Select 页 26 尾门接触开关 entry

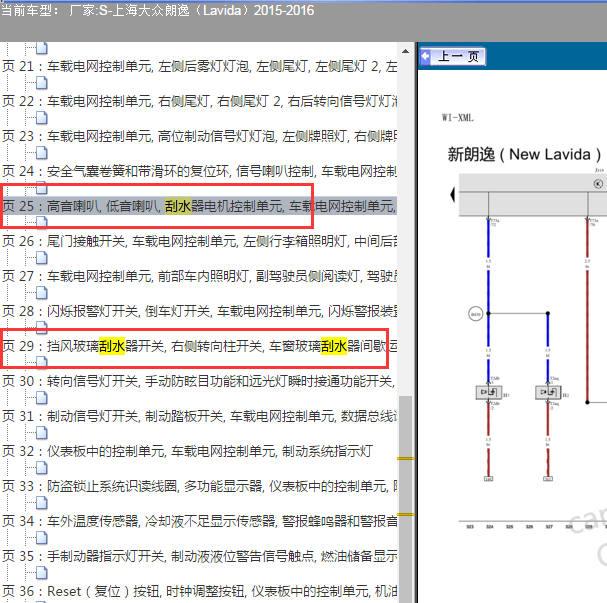pyautogui.click(x=199, y=241)
